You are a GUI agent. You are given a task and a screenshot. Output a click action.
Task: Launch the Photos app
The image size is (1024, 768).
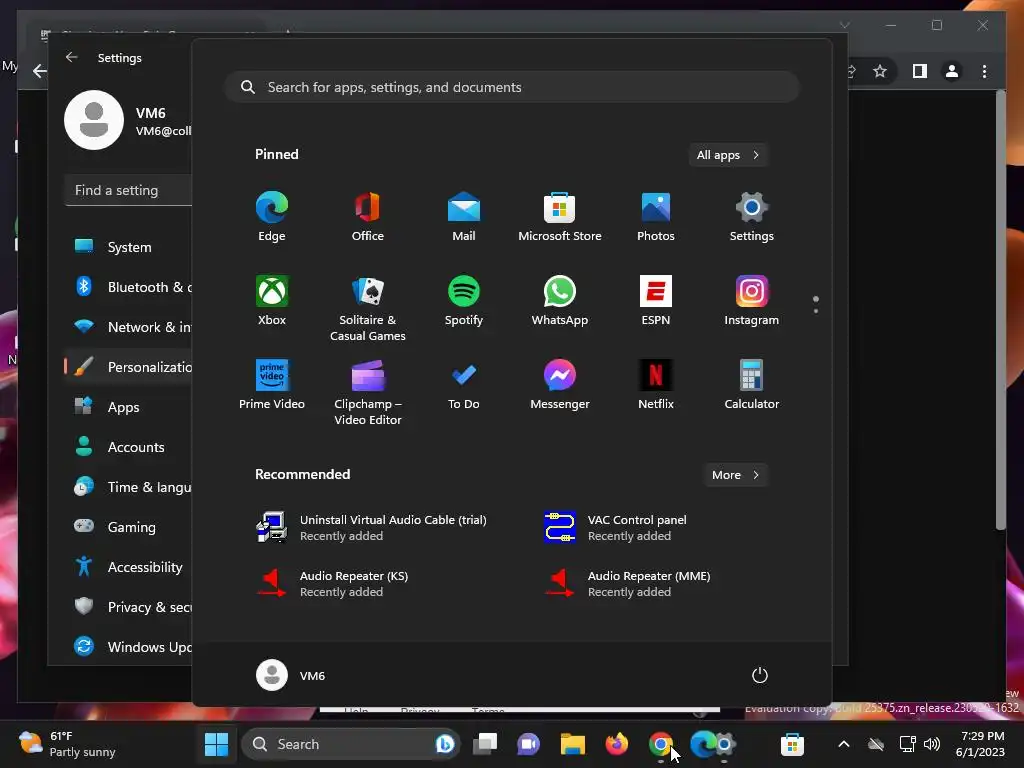click(656, 217)
